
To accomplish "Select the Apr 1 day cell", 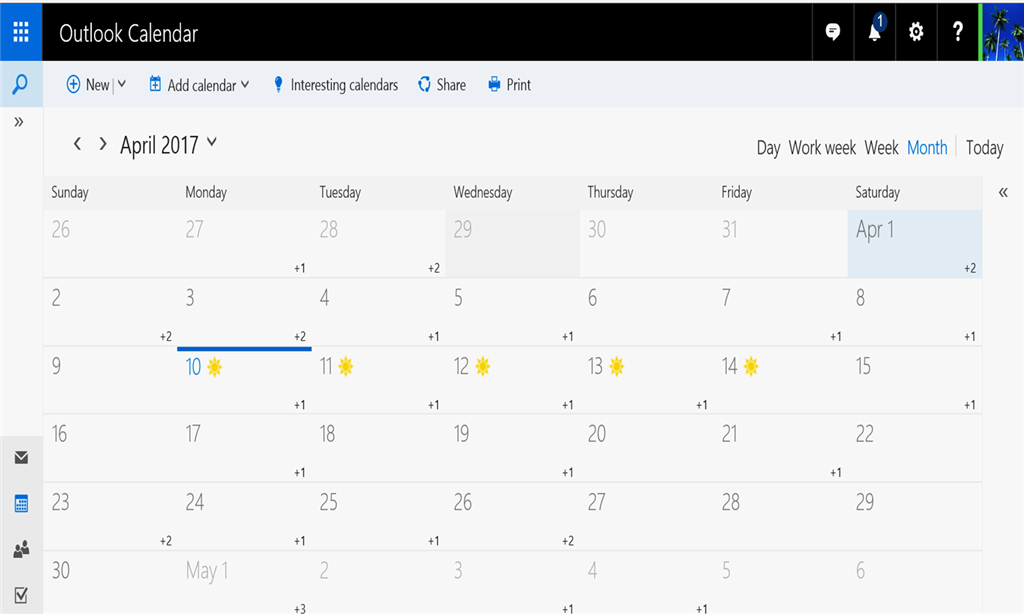I will 914,244.
